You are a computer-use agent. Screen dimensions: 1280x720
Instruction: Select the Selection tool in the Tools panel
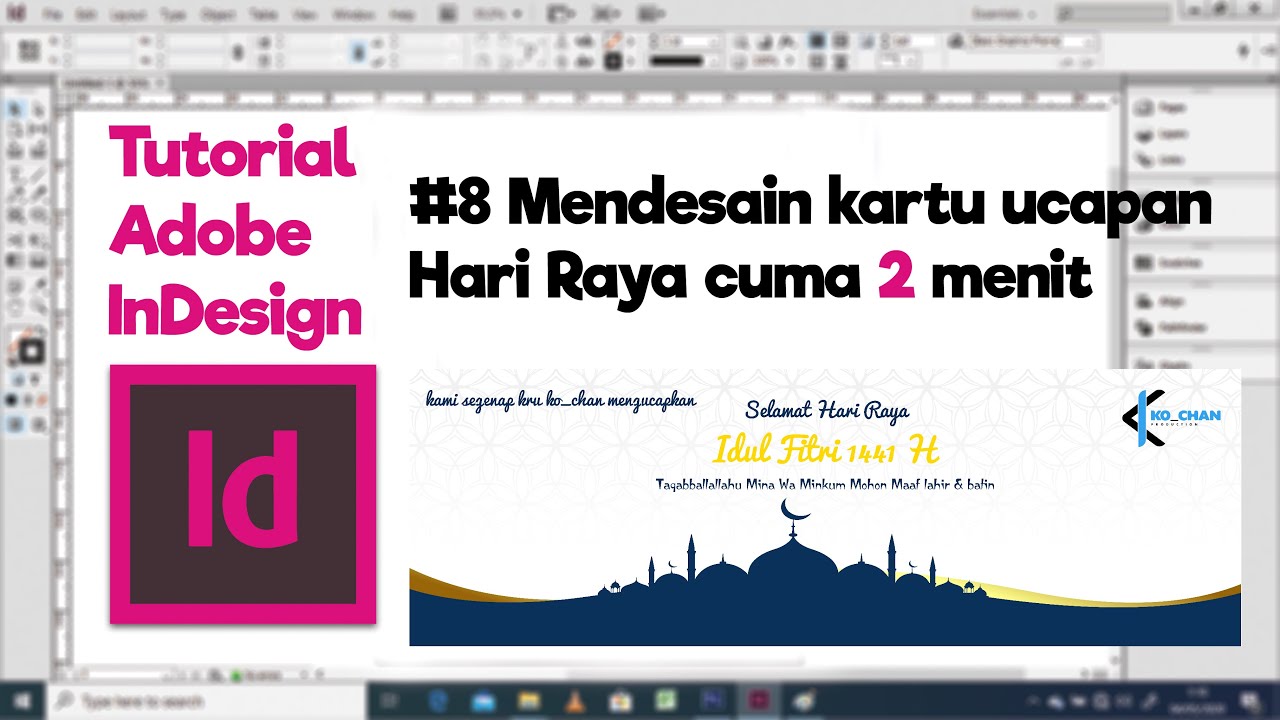(x=17, y=110)
